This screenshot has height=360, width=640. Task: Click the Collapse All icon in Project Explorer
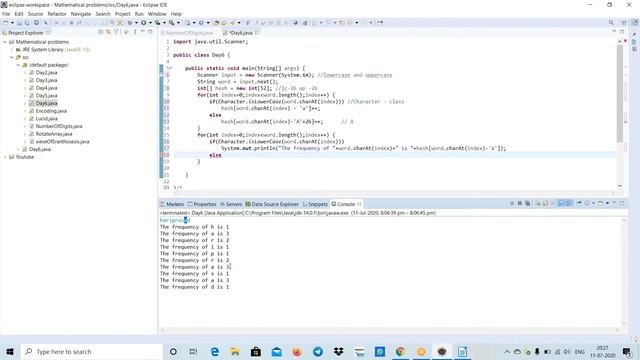[101, 32]
